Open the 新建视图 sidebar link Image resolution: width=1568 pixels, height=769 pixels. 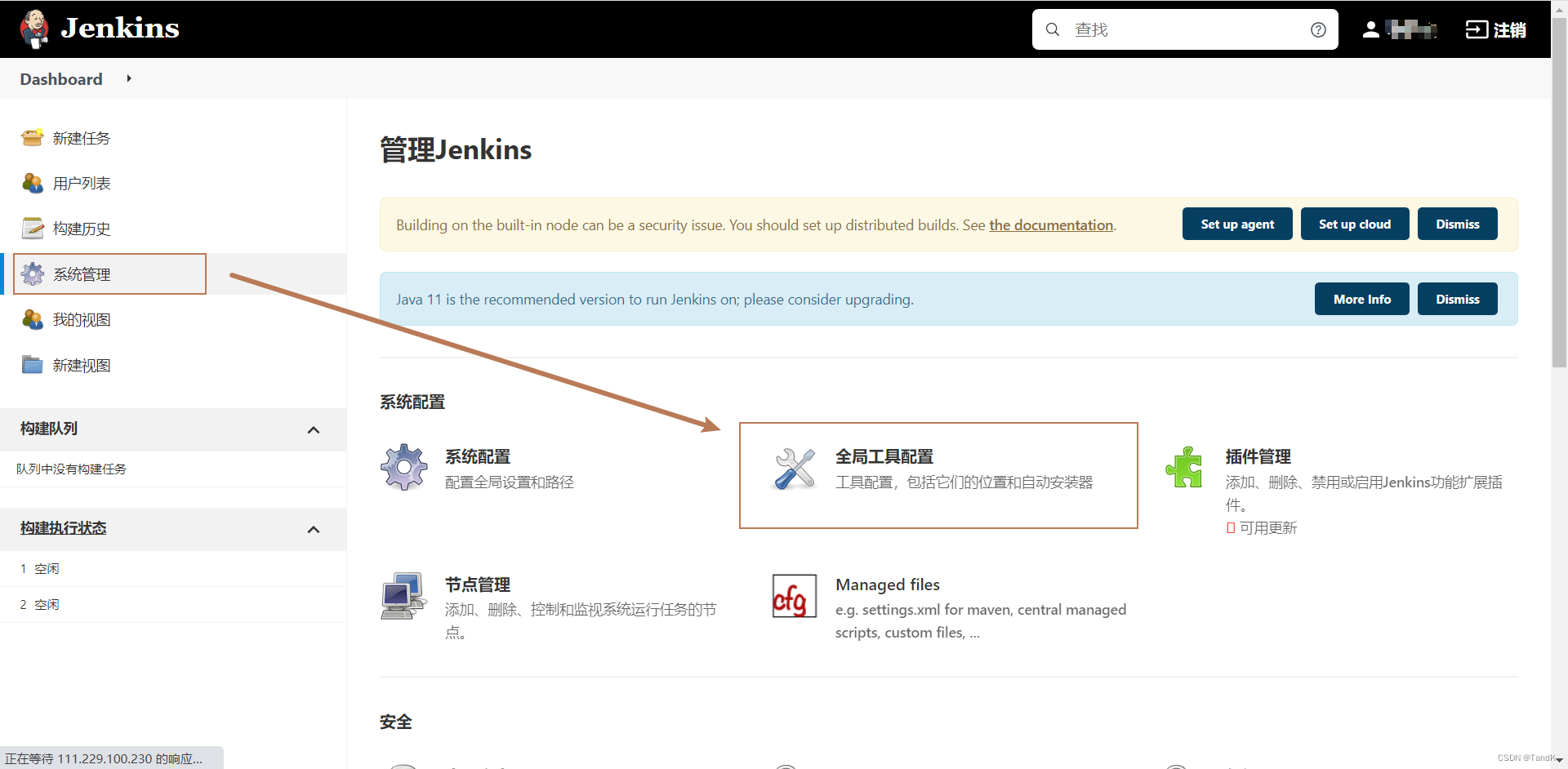click(x=82, y=366)
